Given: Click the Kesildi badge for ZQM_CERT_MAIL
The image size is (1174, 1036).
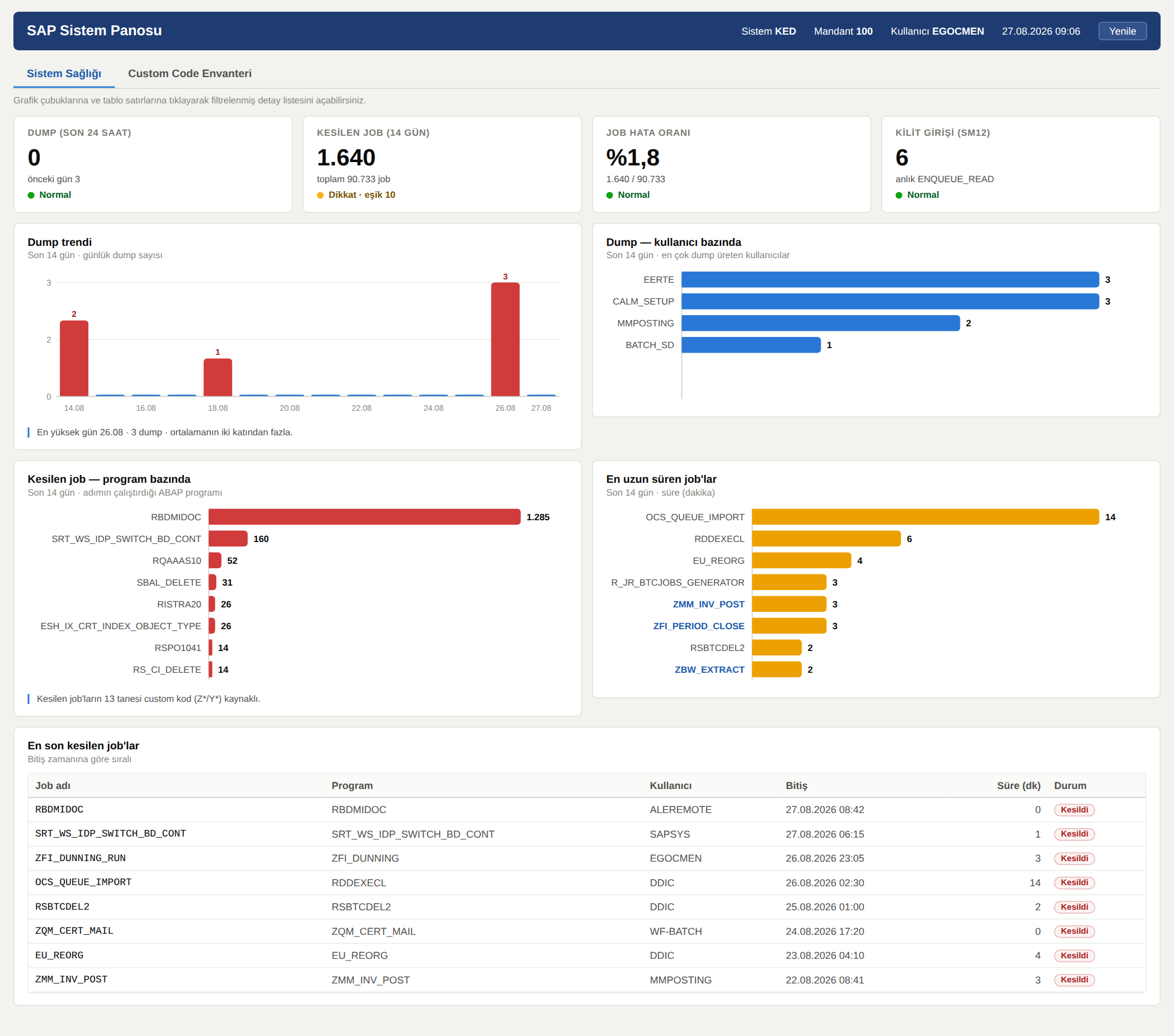Looking at the screenshot, I should [x=1074, y=931].
